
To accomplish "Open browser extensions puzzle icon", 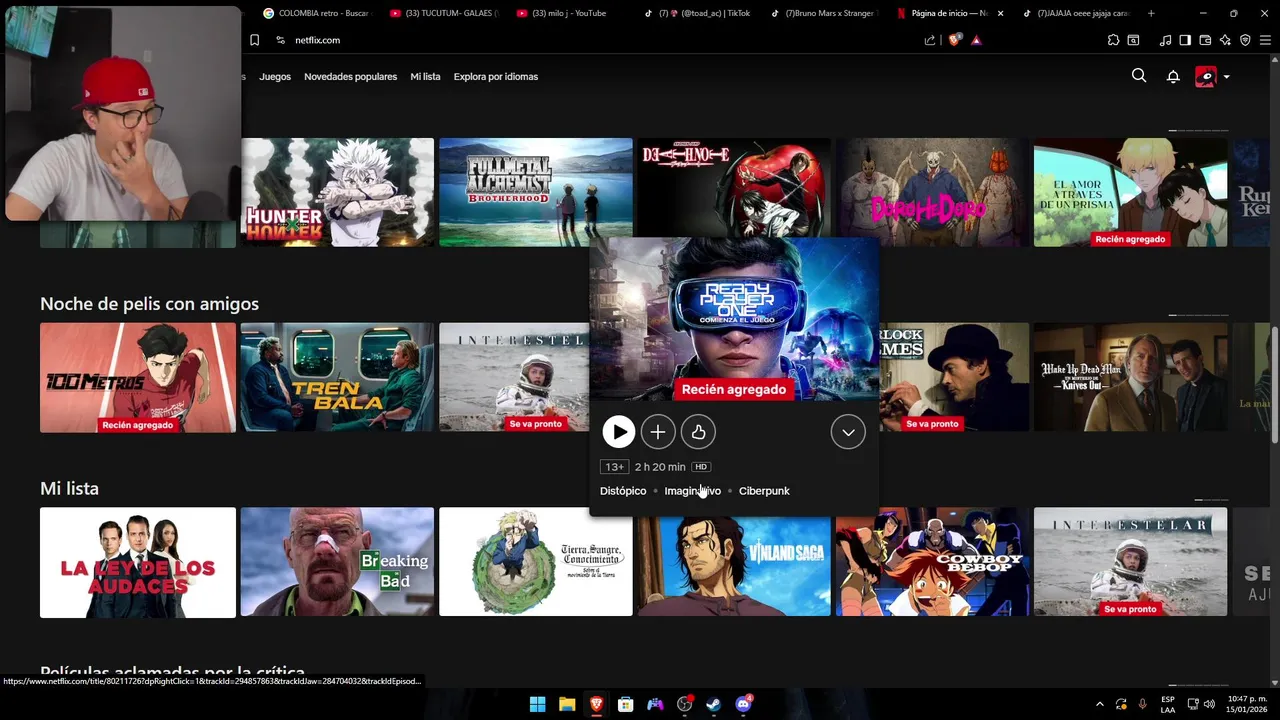I will point(1113,40).
